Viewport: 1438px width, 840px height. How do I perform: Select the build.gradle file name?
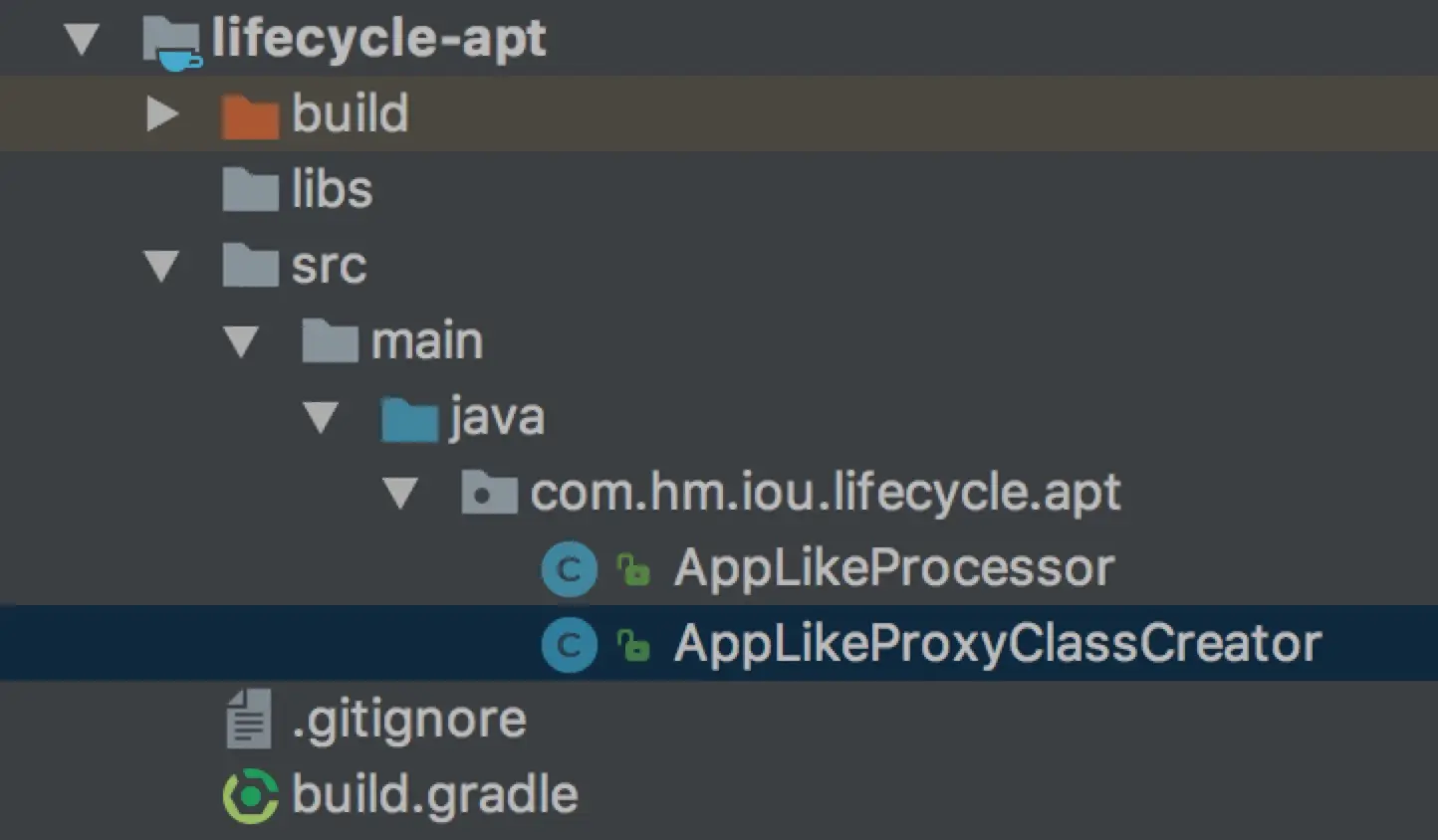pyautogui.click(x=434, y=795)
